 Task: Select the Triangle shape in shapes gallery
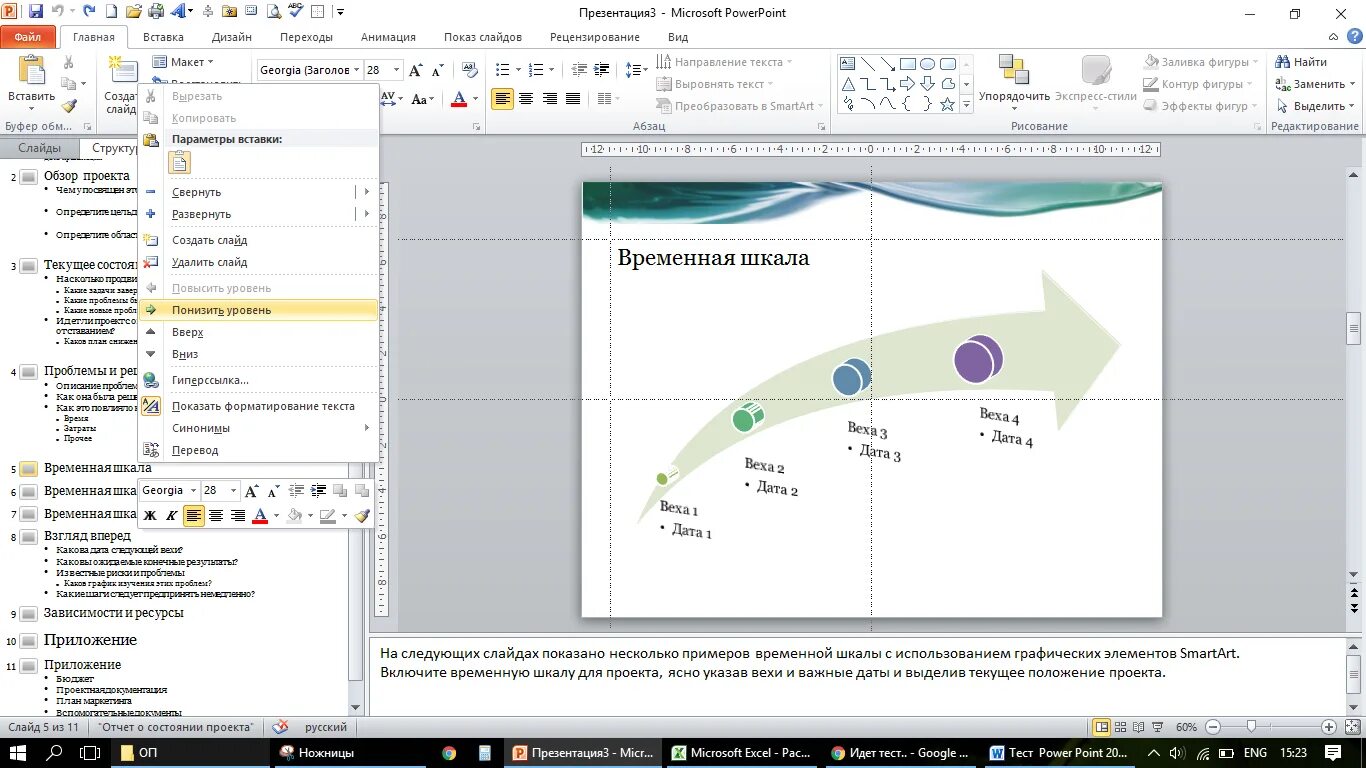(x=848, y=84)
